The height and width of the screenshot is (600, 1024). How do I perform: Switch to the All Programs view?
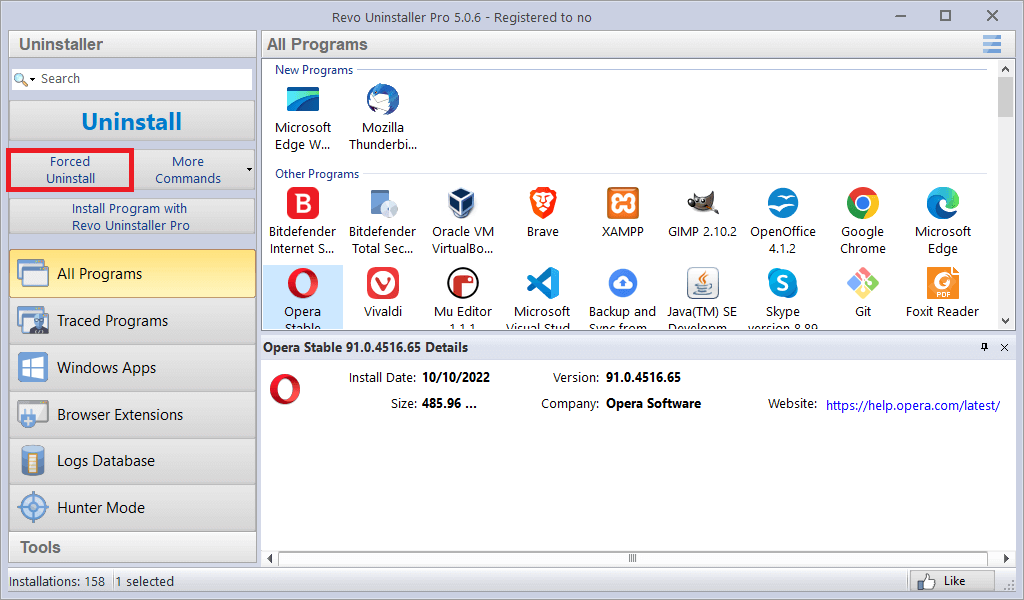pyautogui.click(x=131, y=271)
